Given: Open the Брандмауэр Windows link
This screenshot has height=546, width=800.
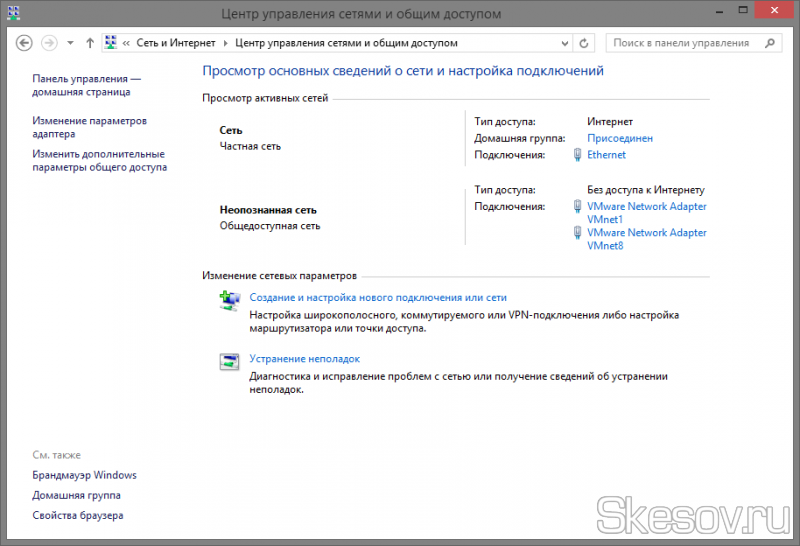Looking at the screenshot, I should (84, 475).
